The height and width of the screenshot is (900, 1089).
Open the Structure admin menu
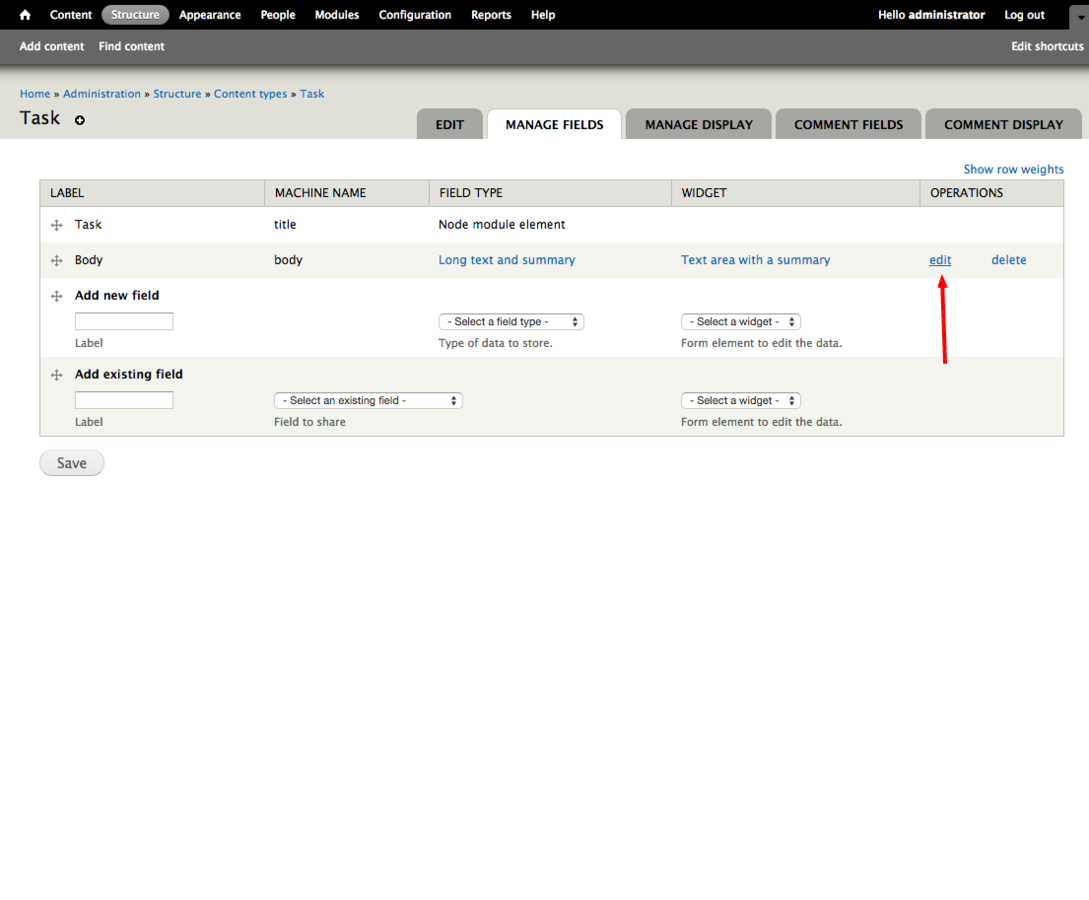coord(135,15)
